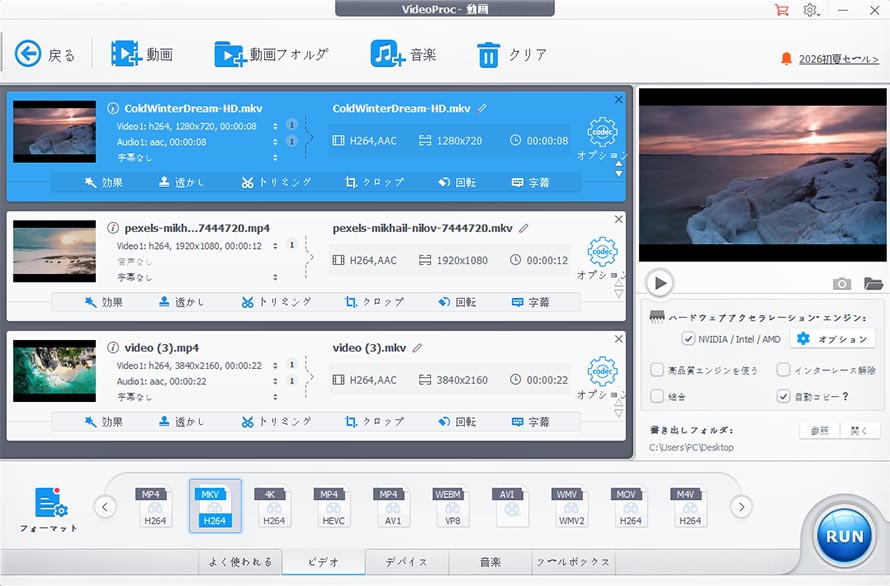The width and height of the screenshot is (890, 586).
Task: Take a snapshot with camera icon
Action: (x=842, y=283)
